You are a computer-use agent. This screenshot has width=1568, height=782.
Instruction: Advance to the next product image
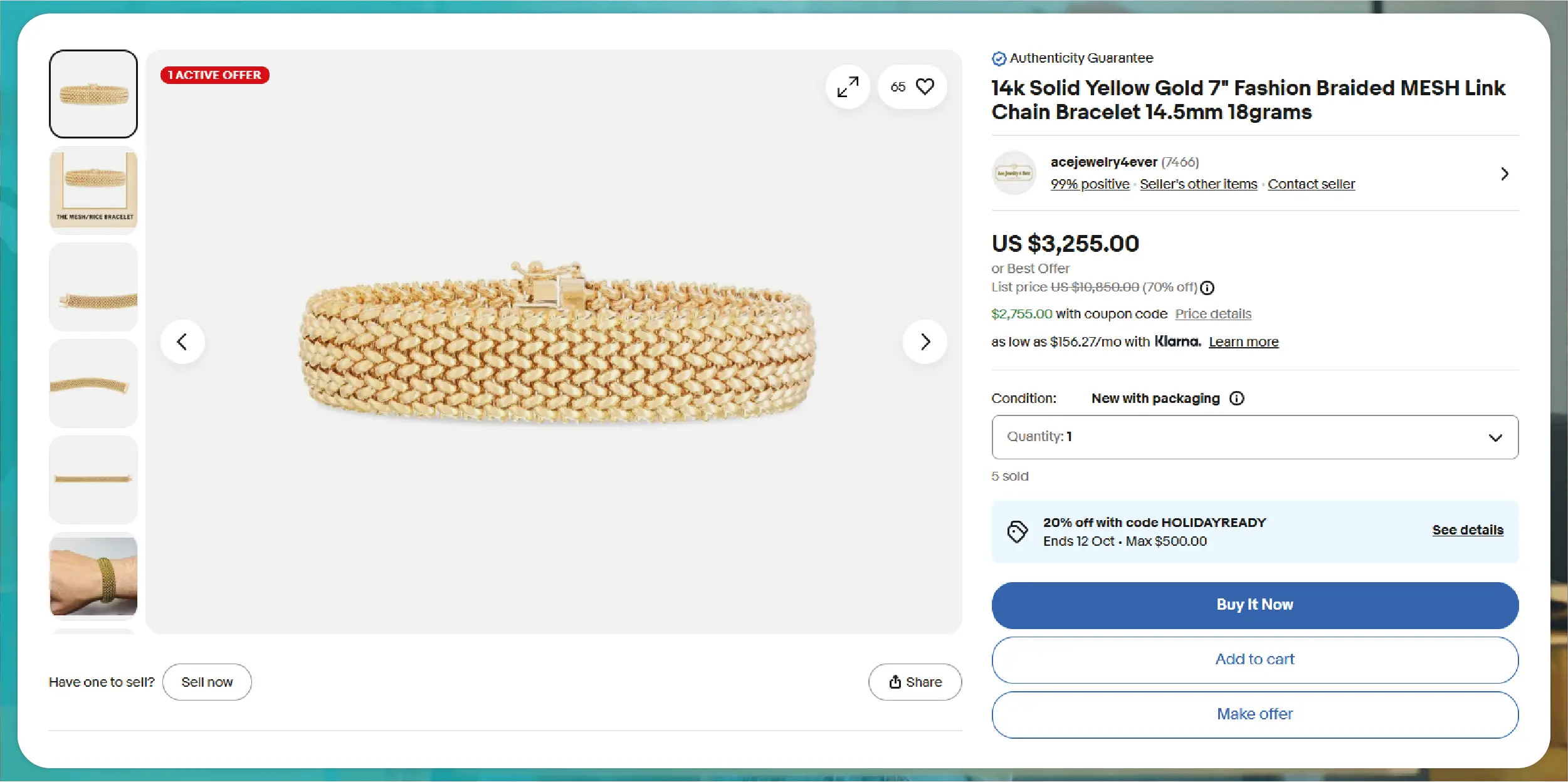[x=925, y=342]
